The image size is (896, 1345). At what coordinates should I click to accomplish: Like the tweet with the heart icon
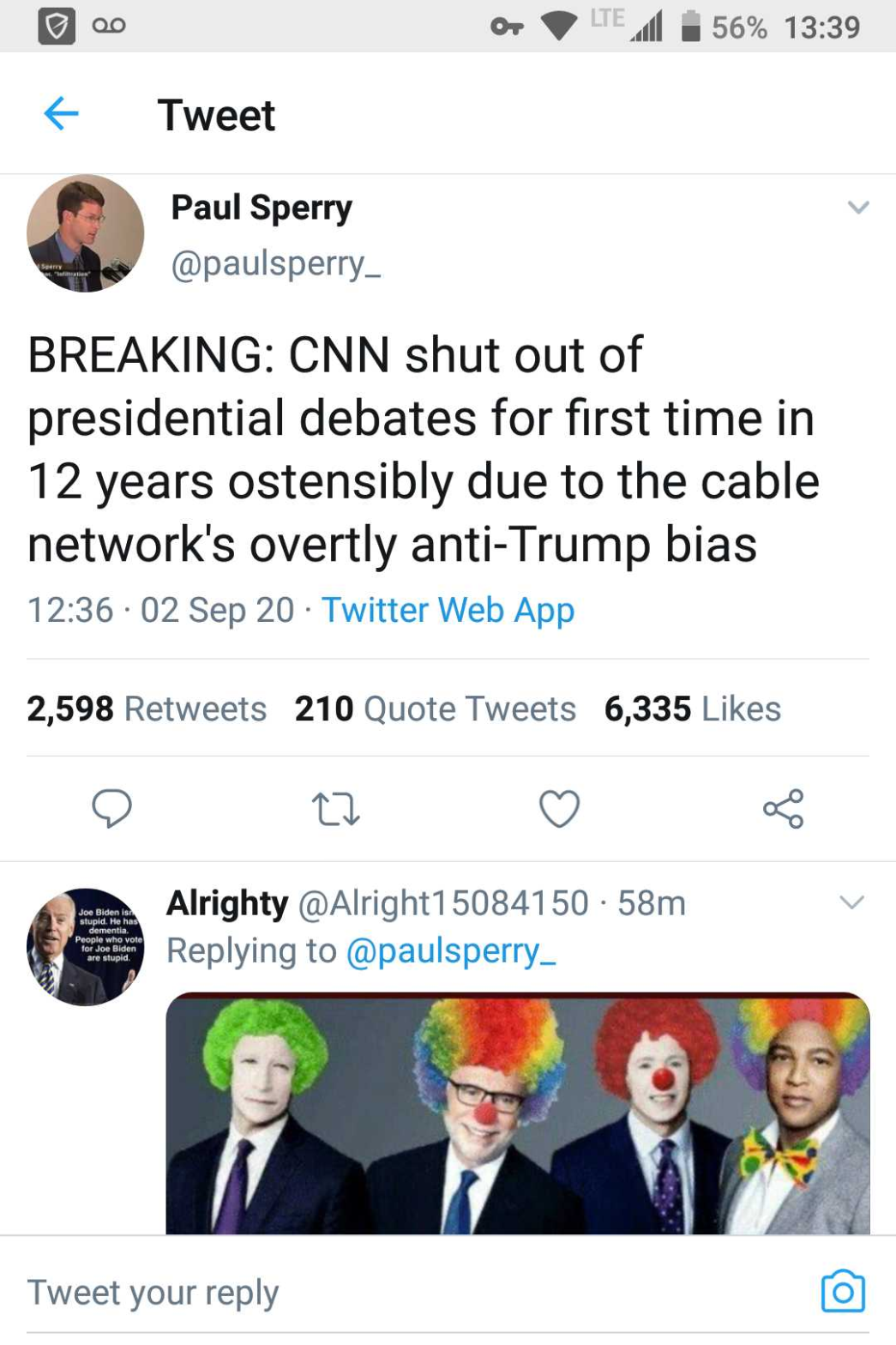(559, 808)
